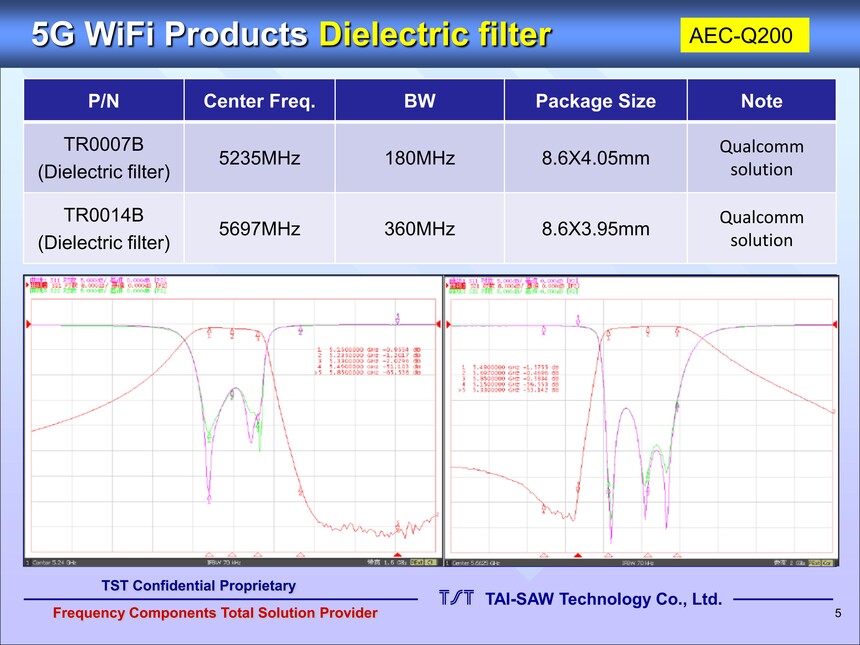
Task: Select the Note column header
Action: tap(761, 101)
